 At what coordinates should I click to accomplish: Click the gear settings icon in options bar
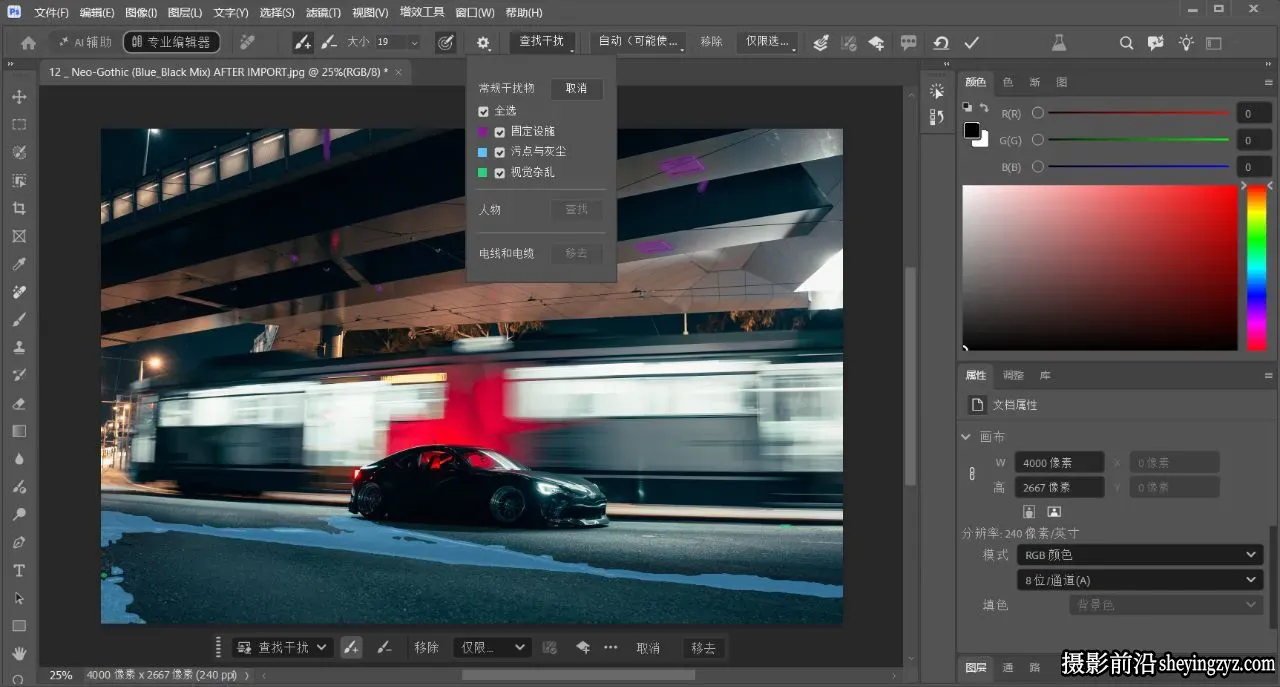(483, 43)
